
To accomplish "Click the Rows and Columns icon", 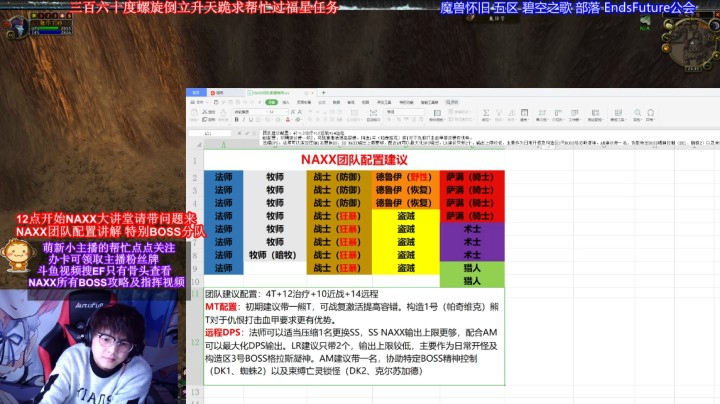I will (x=558, y=112).
